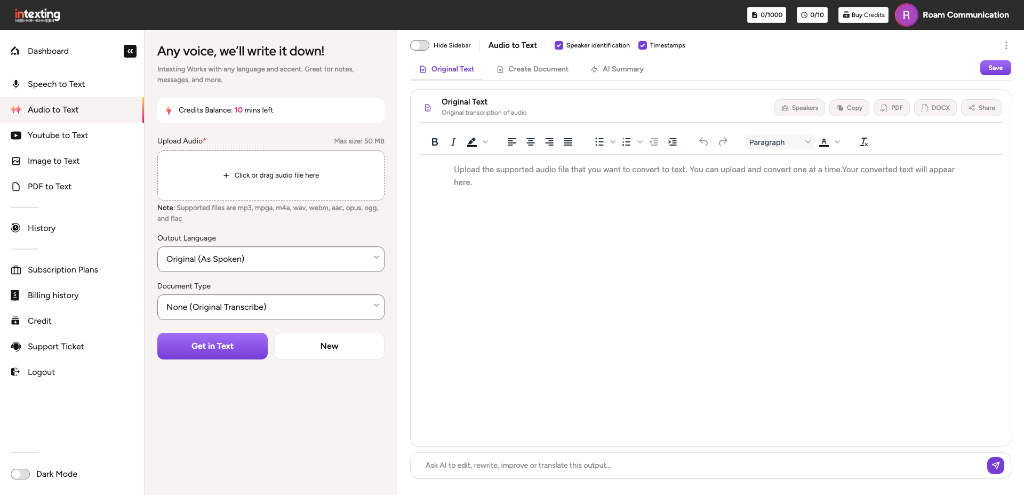The height and width of the screenshot is (495, 1024).
Task: Open Youtube to Text page
Action: pos(57,135)
